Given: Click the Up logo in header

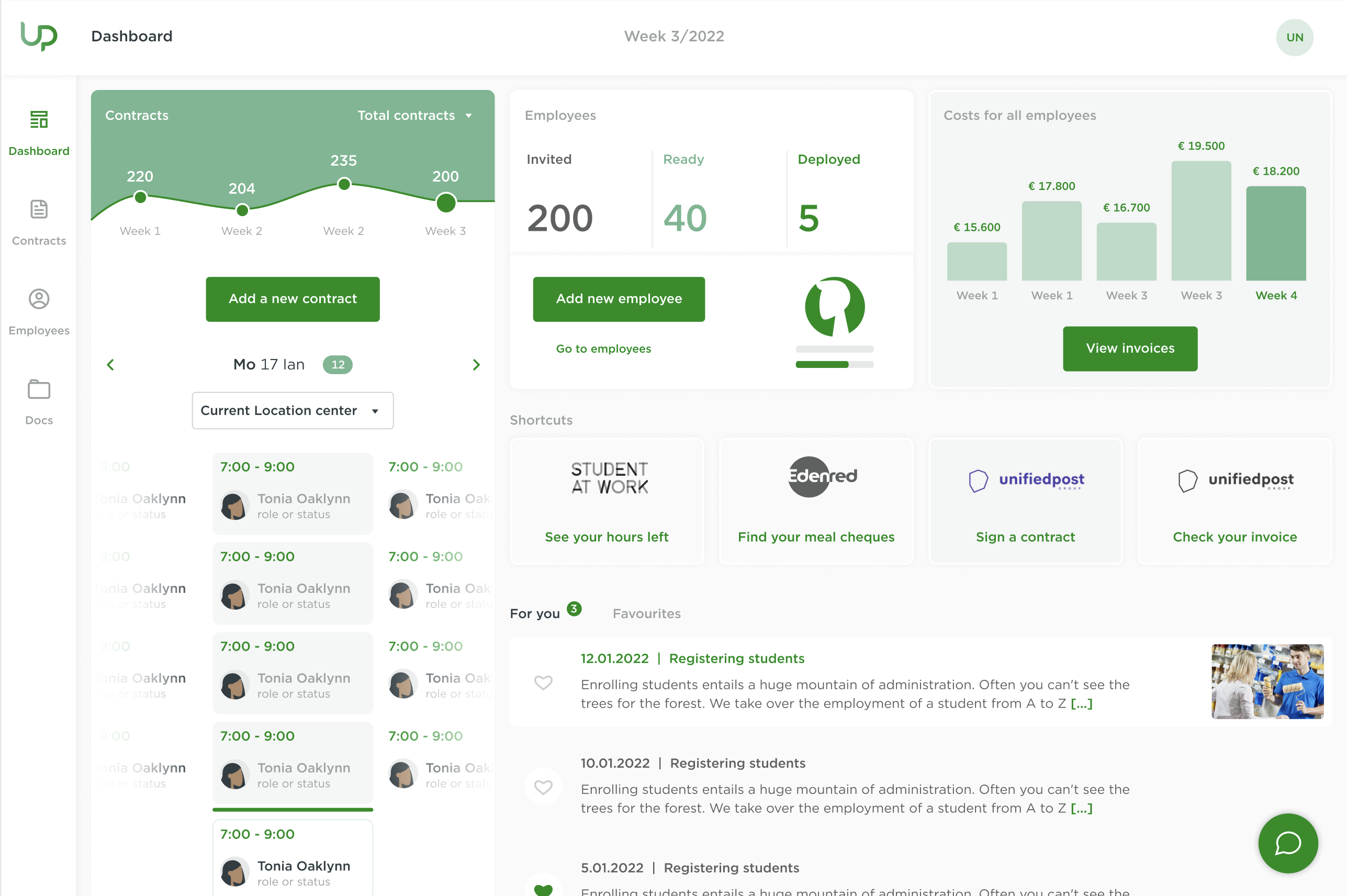Looking at the screenshot, I should click(x=39, y=36).
